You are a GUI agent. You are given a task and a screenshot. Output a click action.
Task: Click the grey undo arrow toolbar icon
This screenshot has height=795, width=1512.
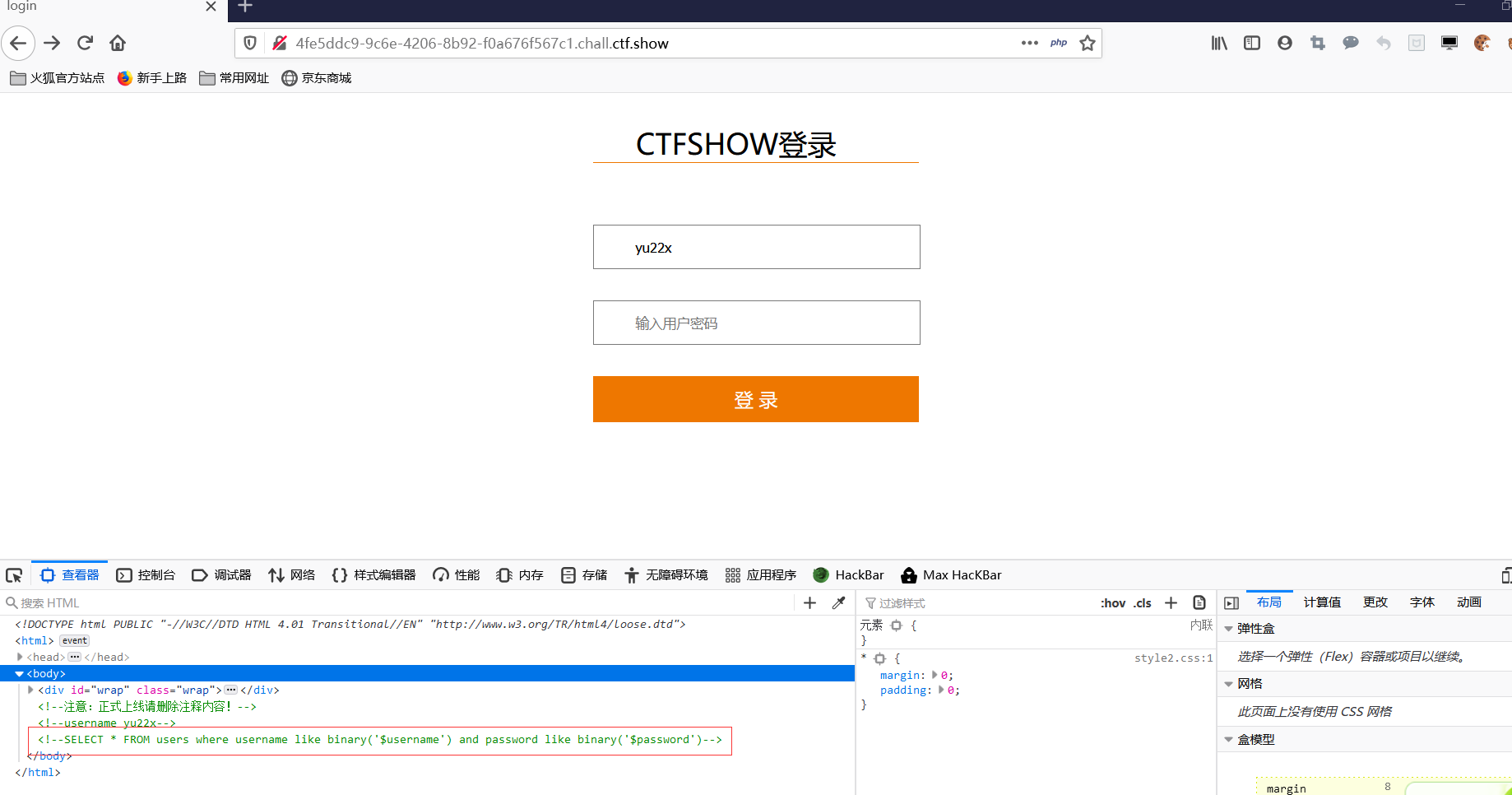point(1384,43)
